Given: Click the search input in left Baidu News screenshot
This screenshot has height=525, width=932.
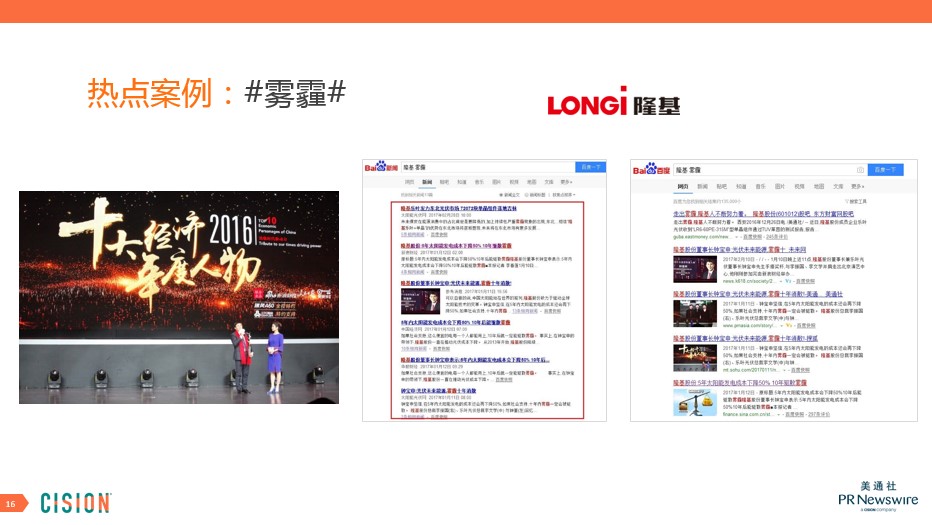Looking at the screenshot, I should [x=488, y=167].
